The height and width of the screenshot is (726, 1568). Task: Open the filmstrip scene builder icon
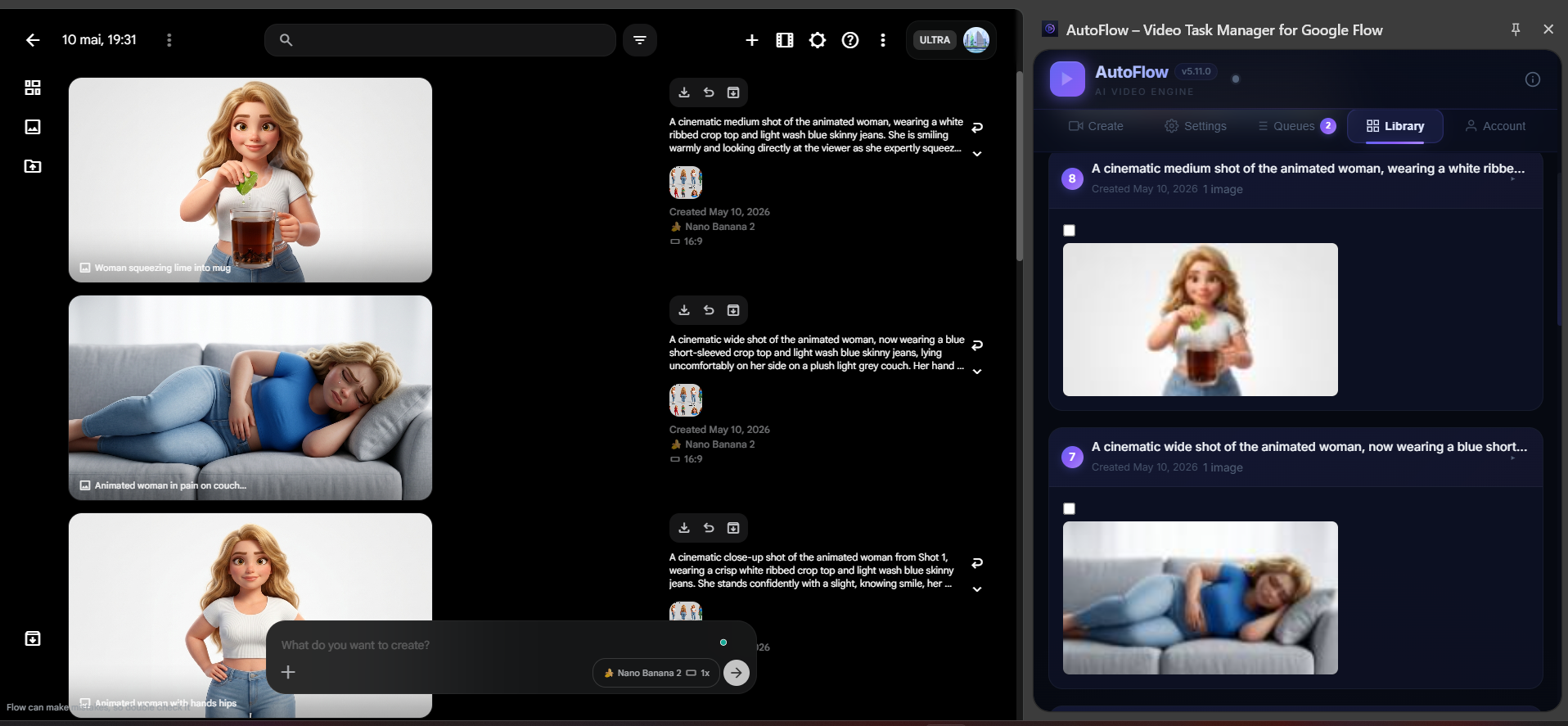click(x=785, y=40)
